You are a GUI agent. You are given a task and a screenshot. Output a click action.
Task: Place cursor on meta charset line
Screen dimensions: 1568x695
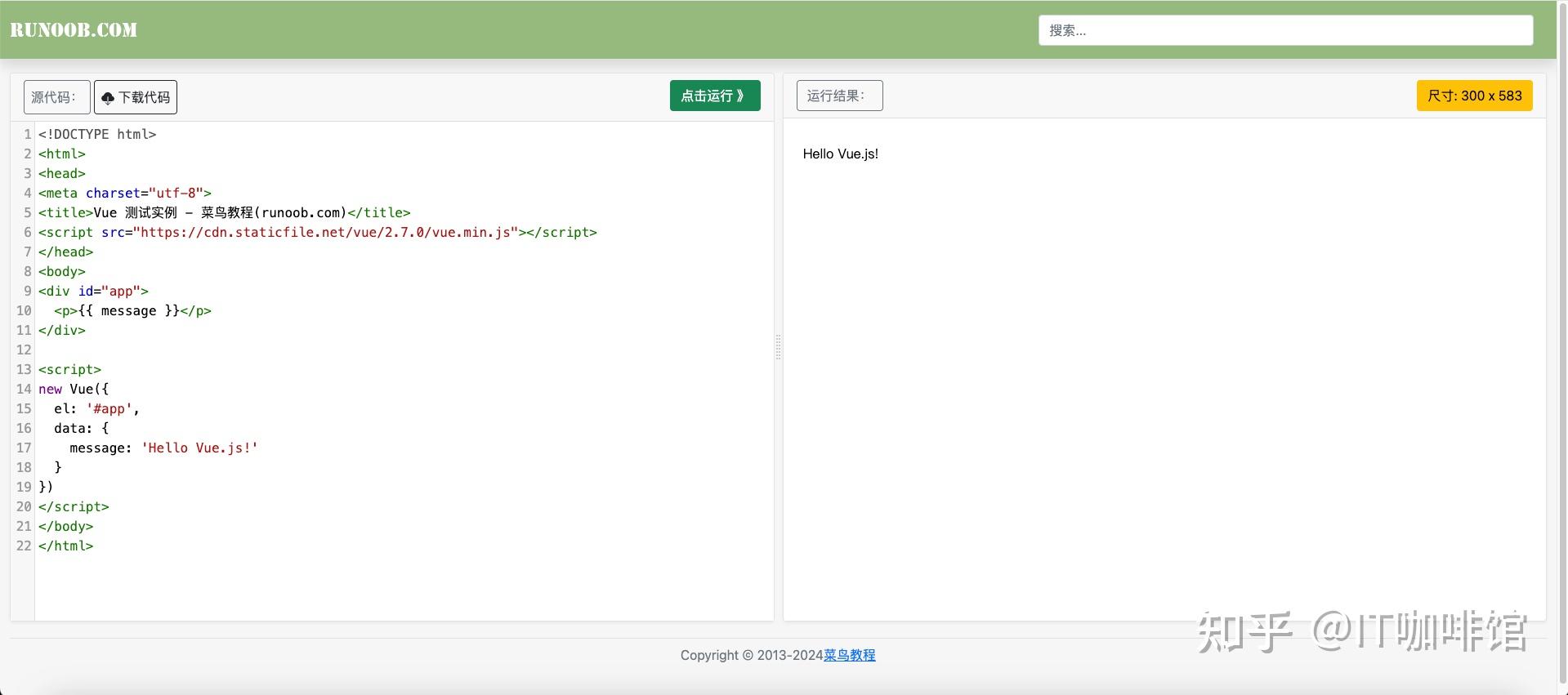click(125, 193)
